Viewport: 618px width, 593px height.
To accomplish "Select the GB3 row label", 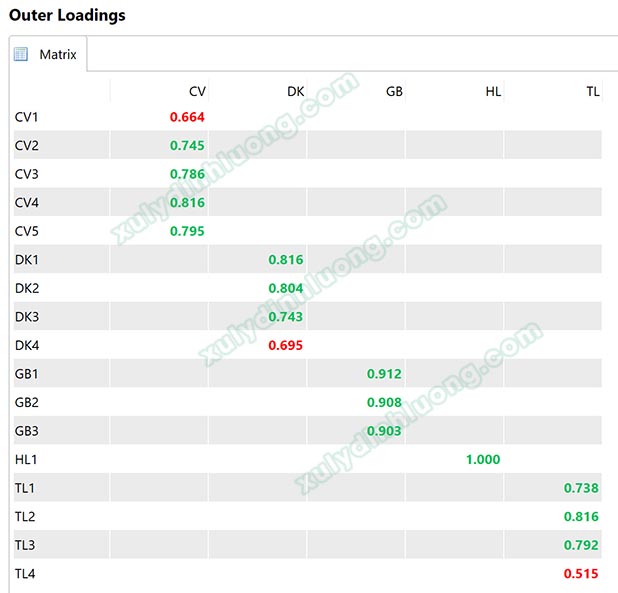I will pyautogui.click(x=27, y=431).
